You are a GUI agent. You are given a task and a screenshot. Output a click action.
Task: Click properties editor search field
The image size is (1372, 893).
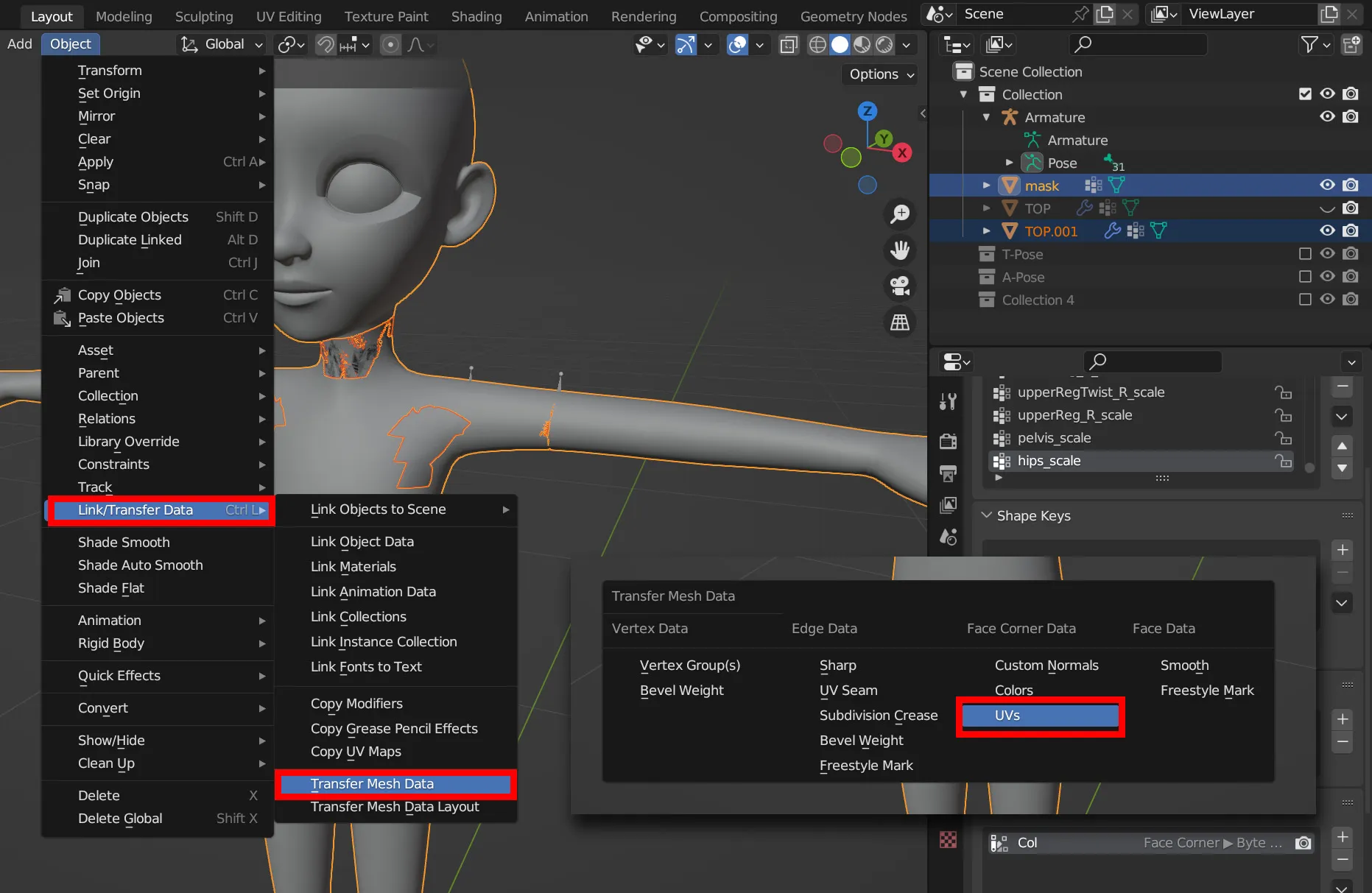click(1153, 361)
